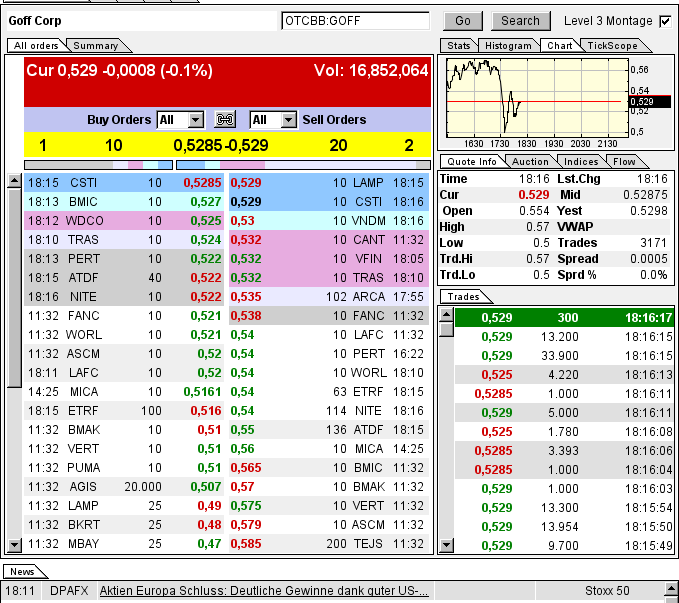The image size is (679, 603).
Task: Click the link buy/sell filters chain icon
Action: [x=225, y=119]
